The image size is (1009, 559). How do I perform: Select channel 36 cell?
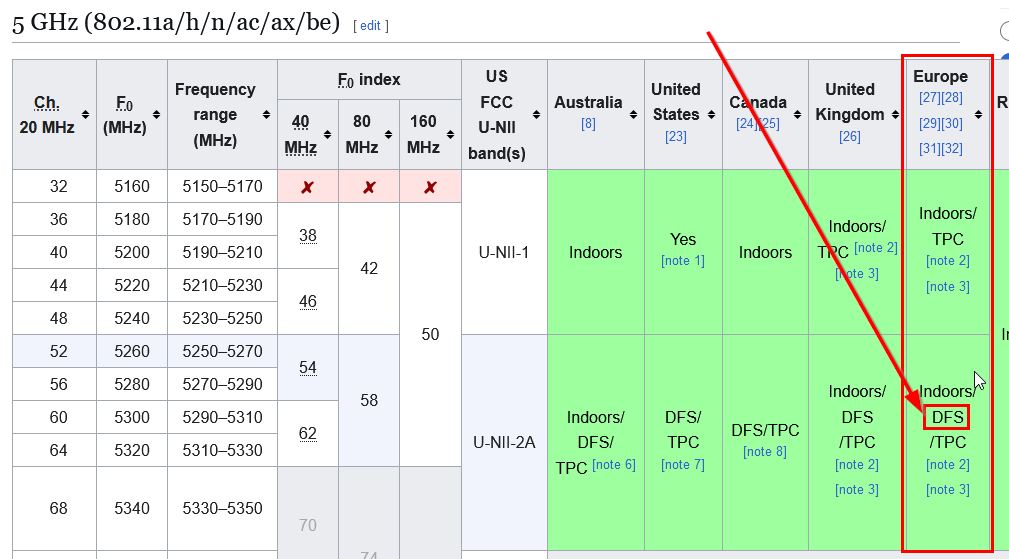pos(55,219)
